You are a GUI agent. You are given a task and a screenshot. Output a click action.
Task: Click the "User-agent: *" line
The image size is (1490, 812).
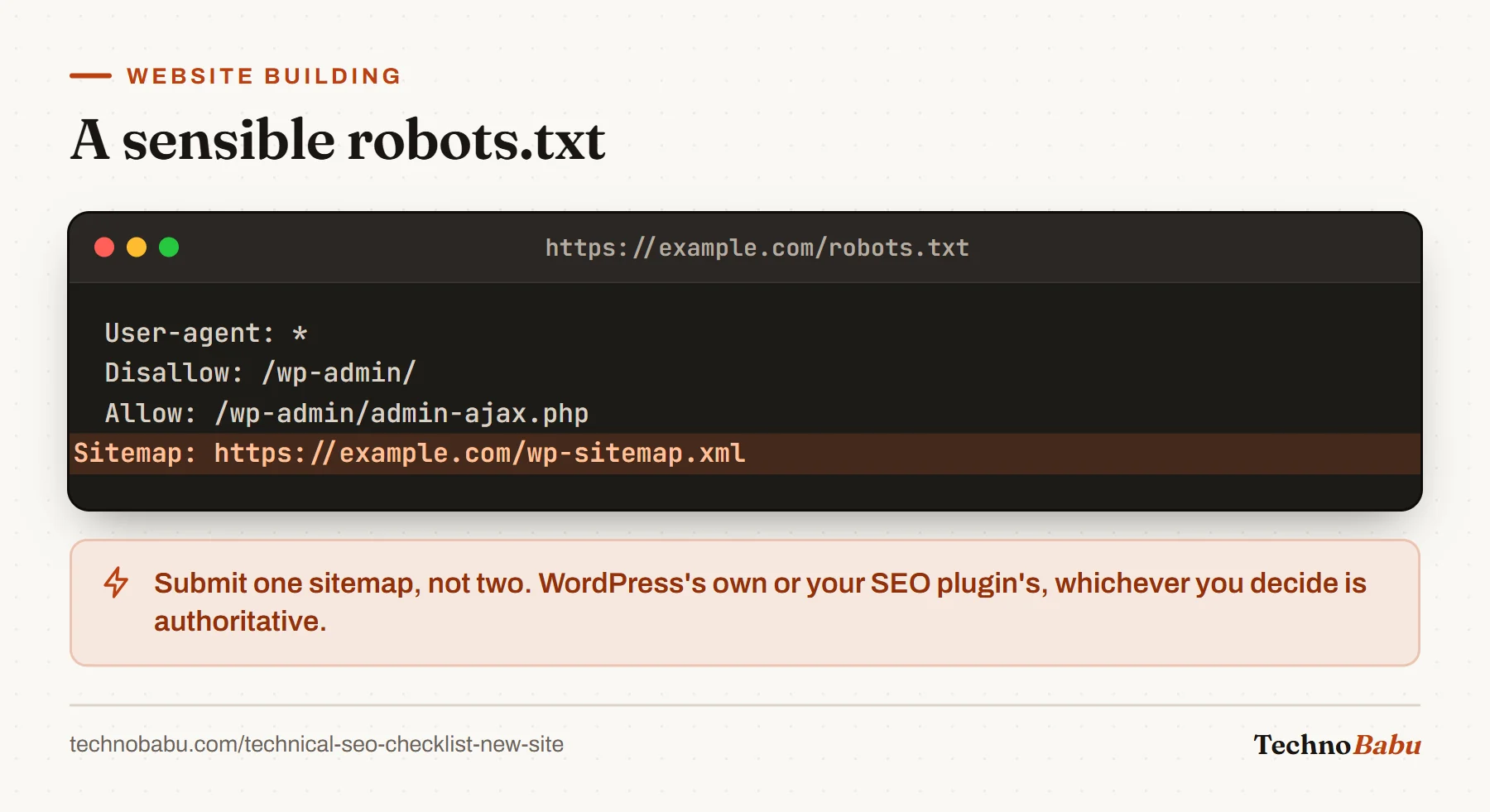[206, 333]
